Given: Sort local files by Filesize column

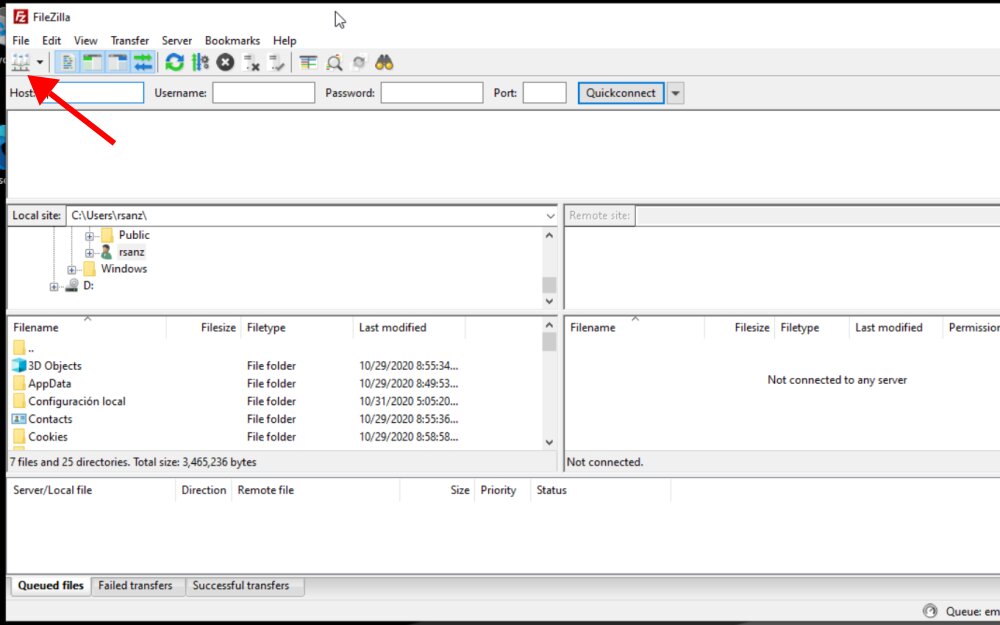Looking at the screenshot, I should 203,328.
